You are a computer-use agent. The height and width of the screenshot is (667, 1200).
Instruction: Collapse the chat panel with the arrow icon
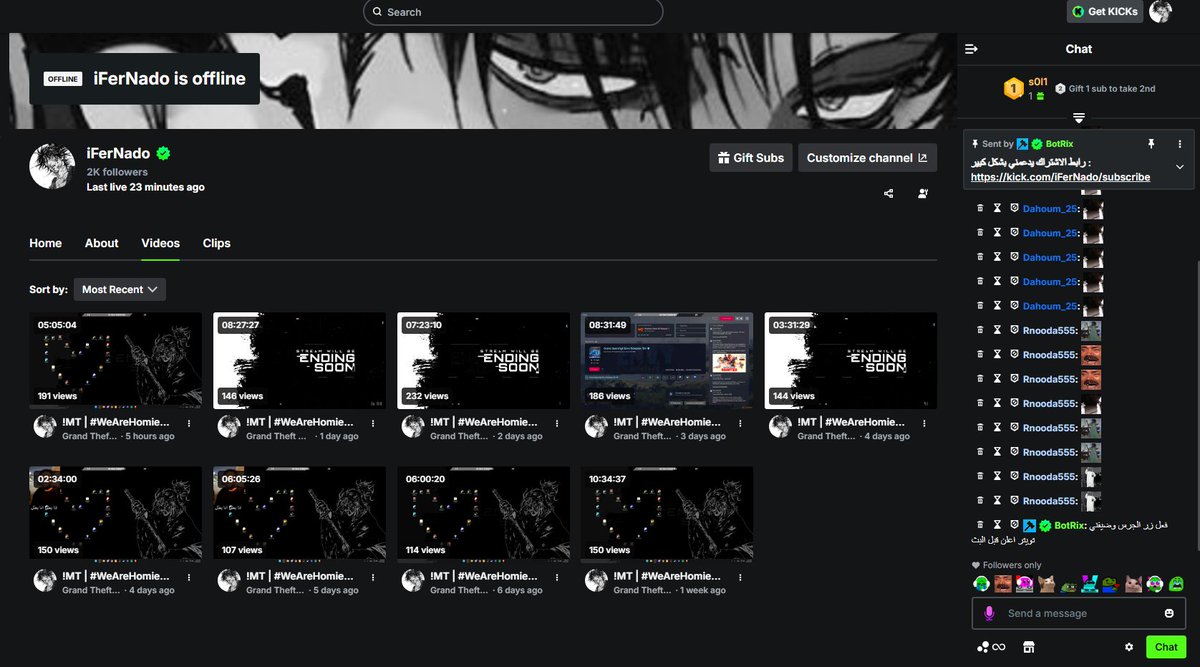click(x=971, y=49)
